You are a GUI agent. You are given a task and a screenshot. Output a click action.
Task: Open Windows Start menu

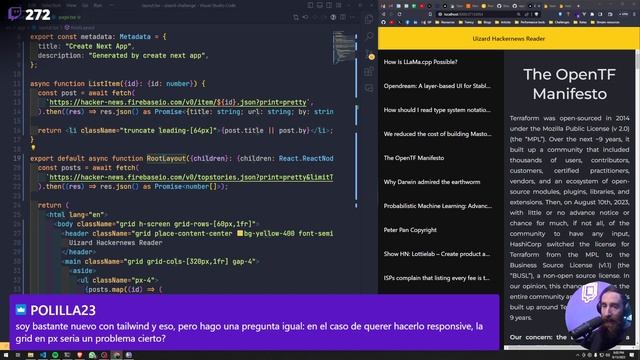tap(6, 355)
